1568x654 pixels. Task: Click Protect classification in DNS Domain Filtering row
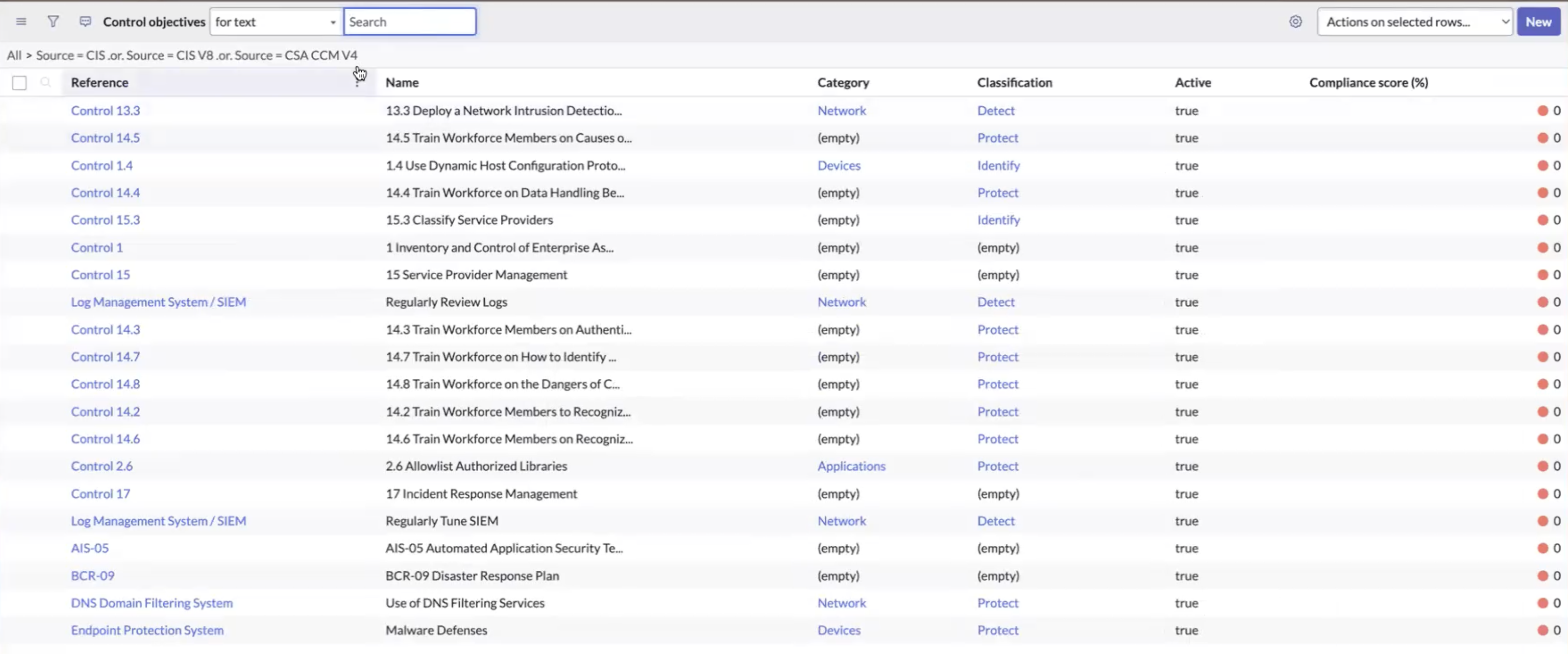(998, 603)
